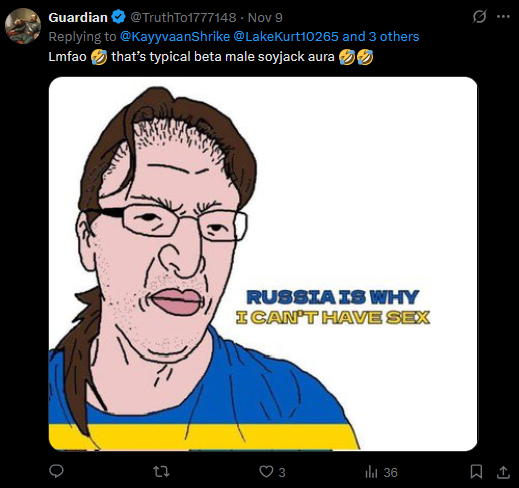519x488 pixels.
Task: Click the like count number 3
Action: pos(282,472)
